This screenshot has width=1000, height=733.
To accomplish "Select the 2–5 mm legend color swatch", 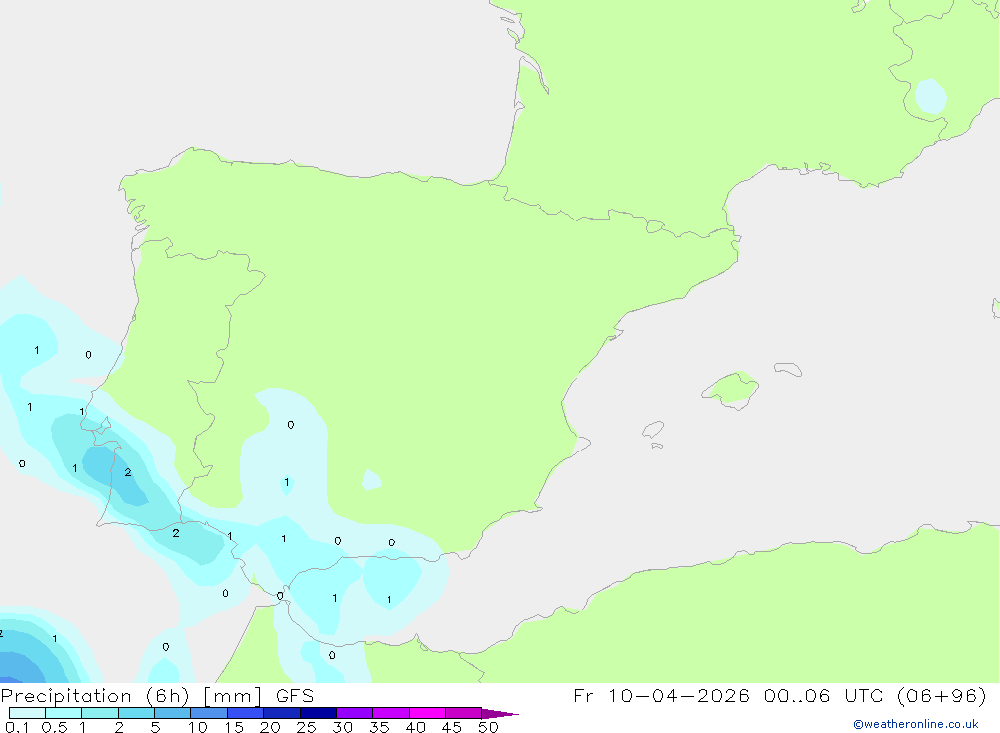I will (x=136, y=713).
